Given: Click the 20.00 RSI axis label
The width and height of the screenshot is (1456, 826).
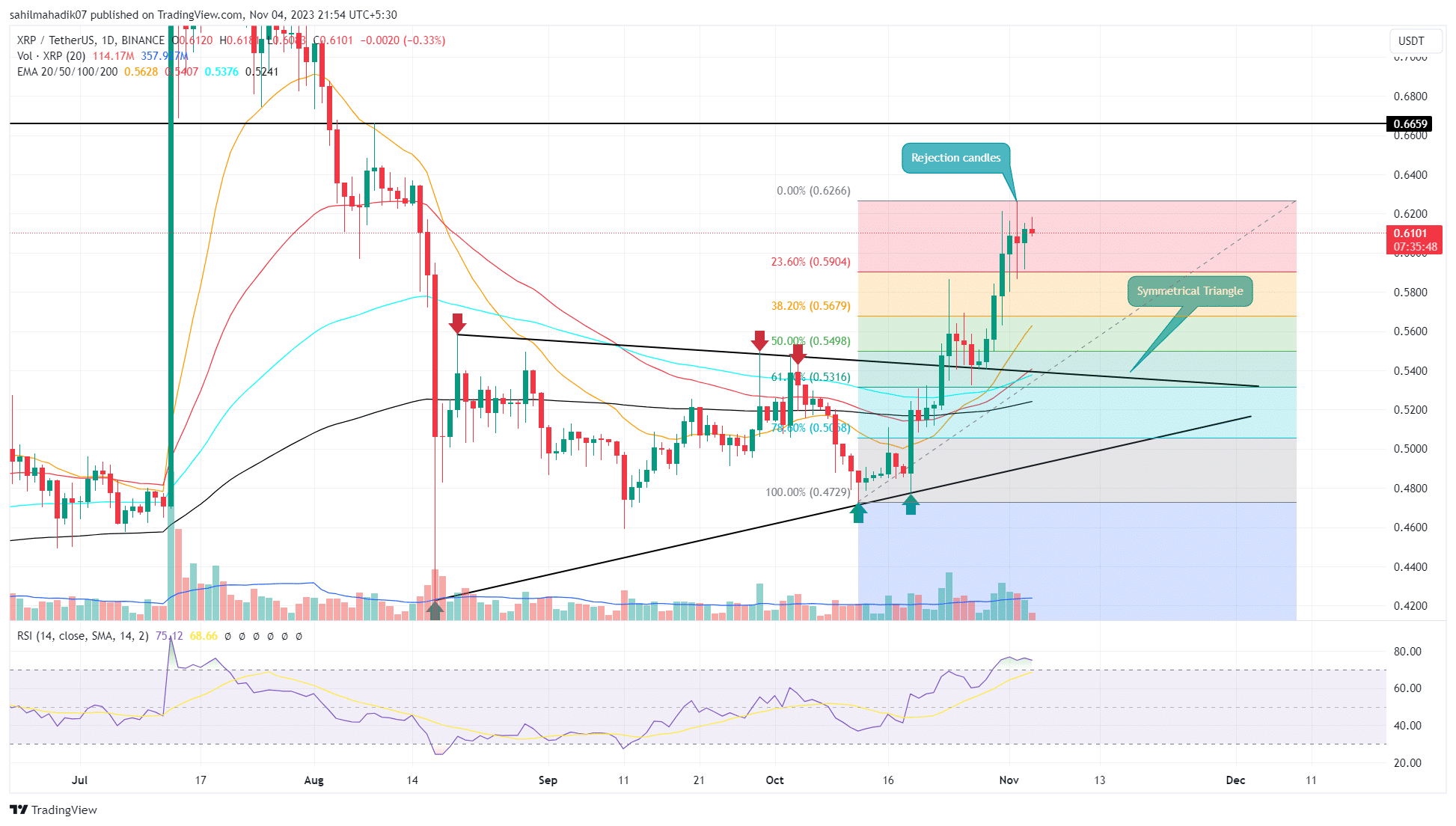Looking at the screenshot, I should (x=1407, y=763).
